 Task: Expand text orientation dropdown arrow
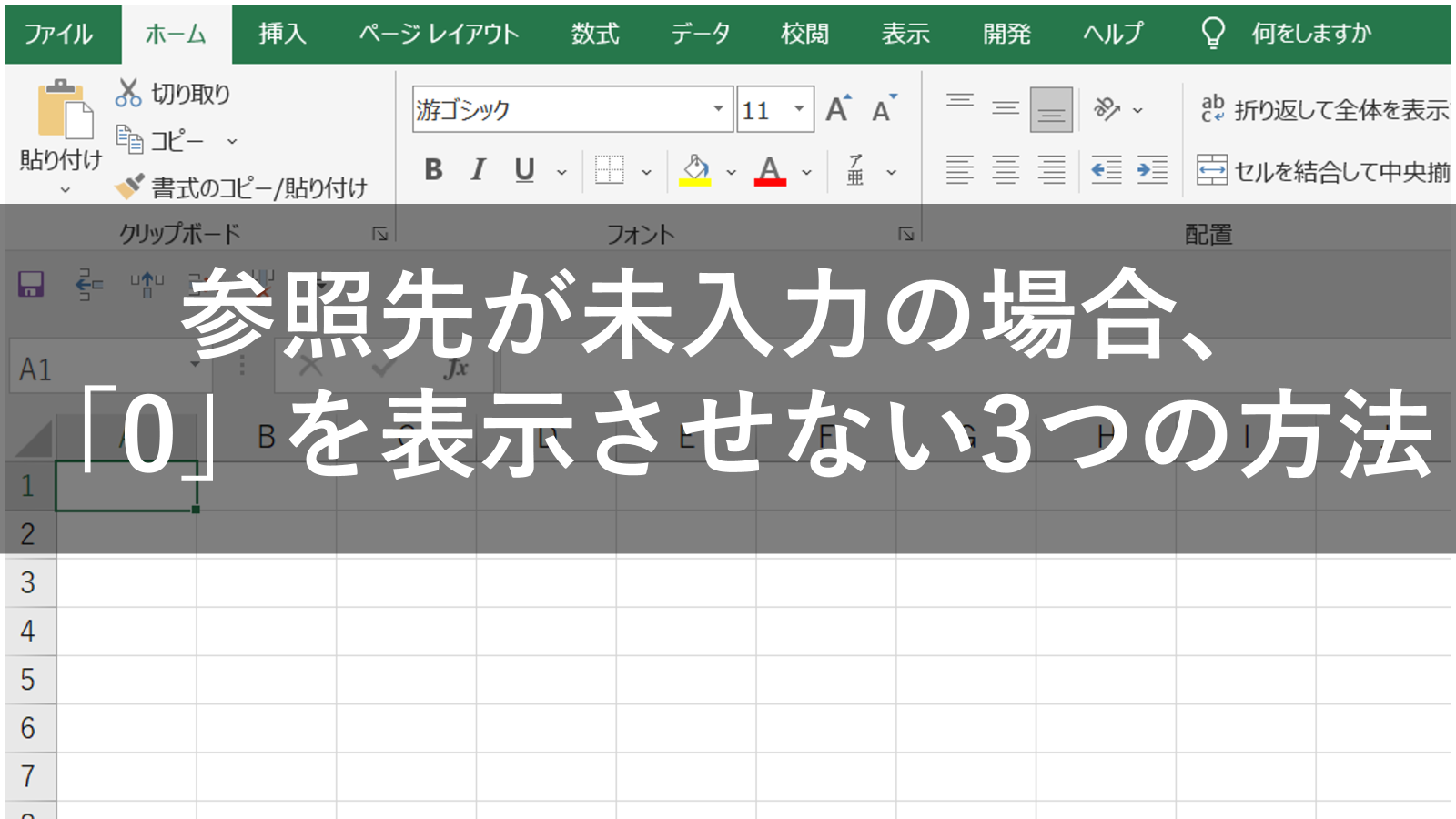(x=1137, y=110)
